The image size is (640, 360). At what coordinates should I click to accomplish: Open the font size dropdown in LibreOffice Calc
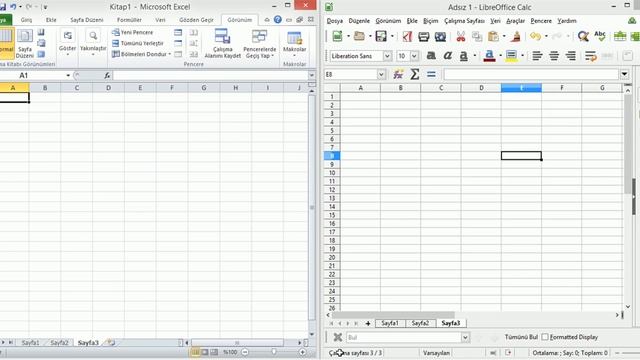point(414,56)
